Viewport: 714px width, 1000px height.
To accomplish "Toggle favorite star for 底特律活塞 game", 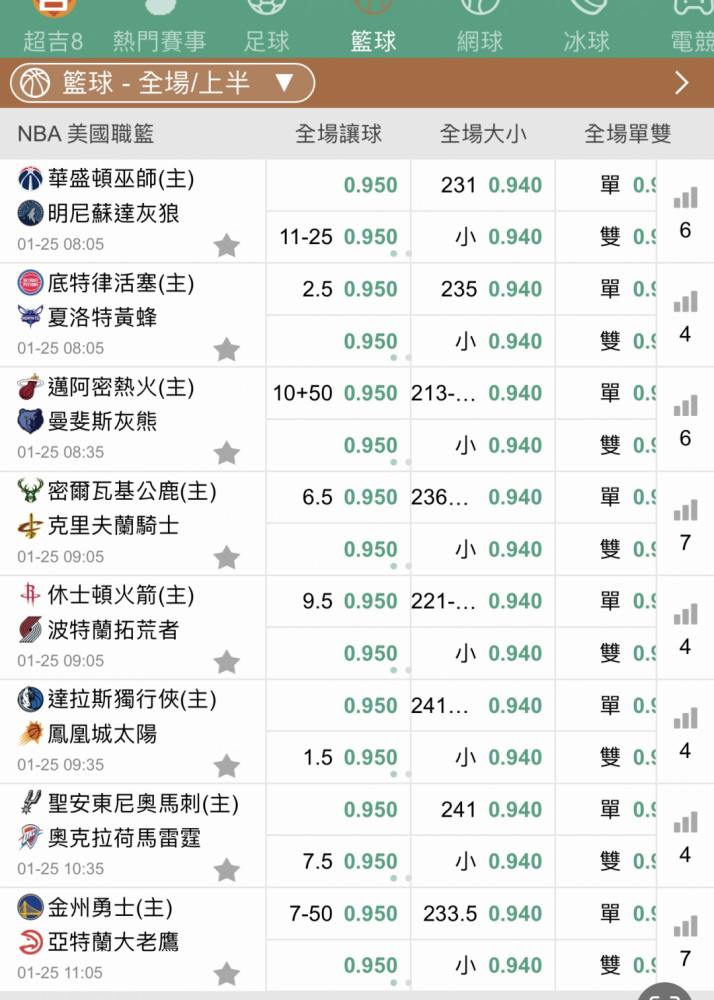I will click(226, 349).
